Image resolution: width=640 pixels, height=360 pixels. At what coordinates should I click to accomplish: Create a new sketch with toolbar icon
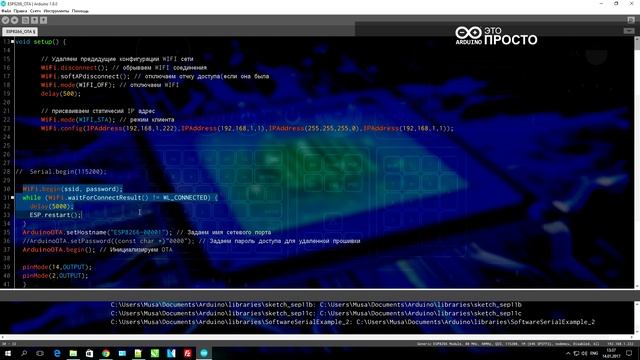(25, 20)
